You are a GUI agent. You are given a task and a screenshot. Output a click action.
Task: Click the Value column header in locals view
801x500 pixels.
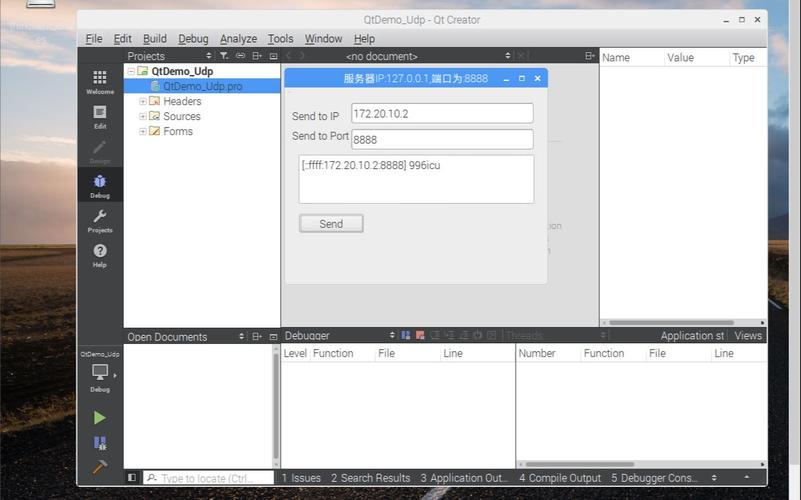coord(697,58)
